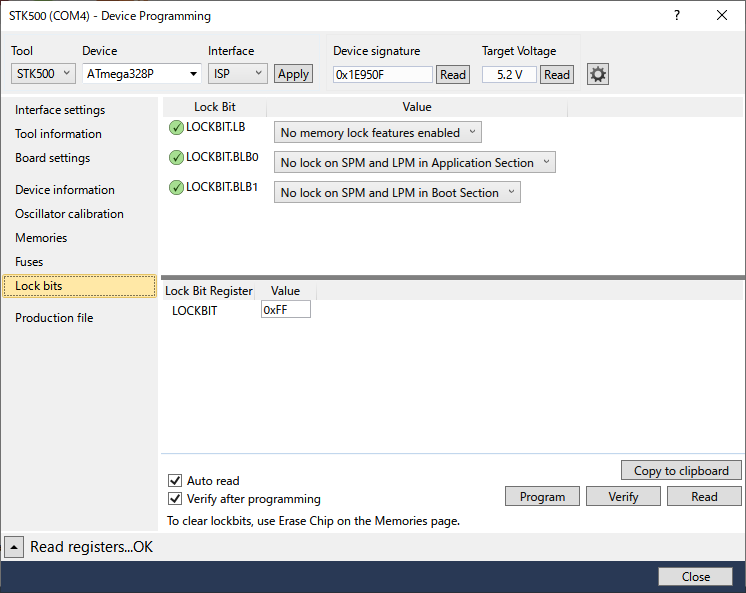Open the LOCKBIT.BLB1 value dropdown

397,192
